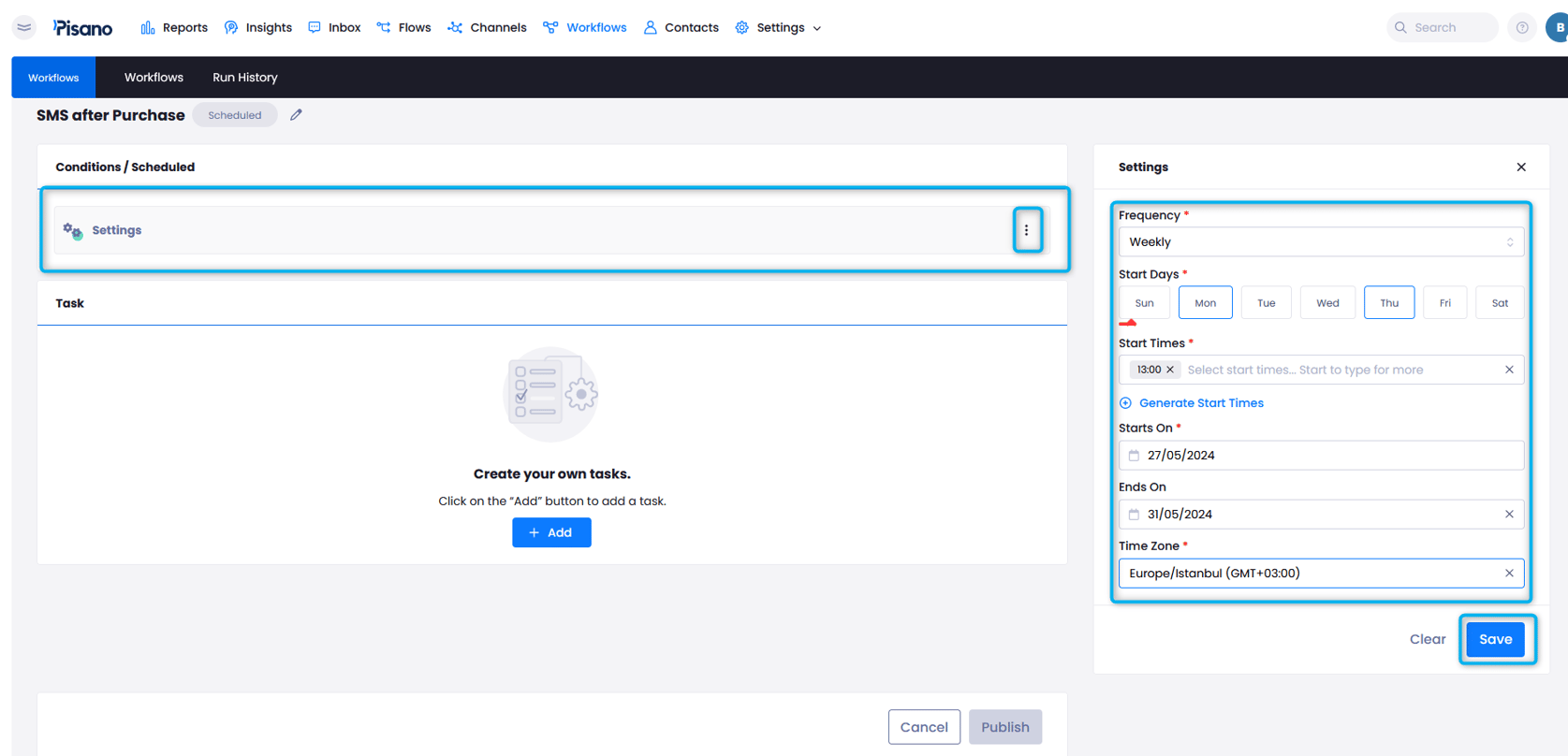Clear the Ends On date

coord(1509,515)
